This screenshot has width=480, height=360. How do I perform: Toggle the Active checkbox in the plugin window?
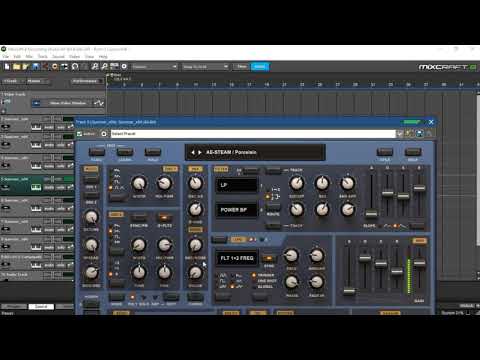click(79, 134)
